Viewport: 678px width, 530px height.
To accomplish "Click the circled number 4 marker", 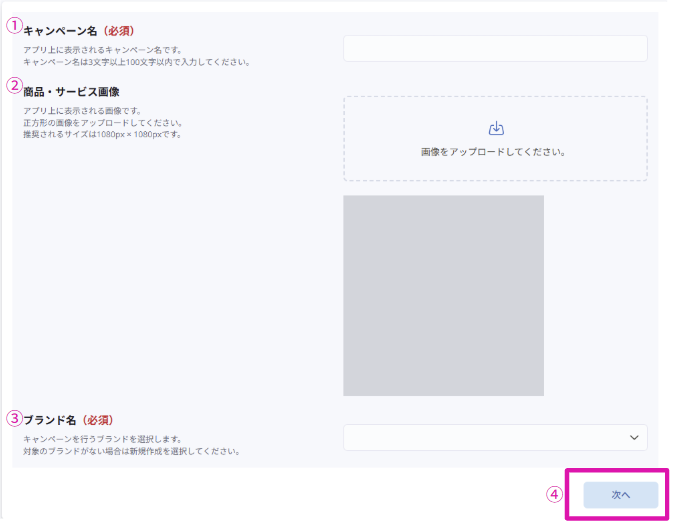I will click(554, 494).
